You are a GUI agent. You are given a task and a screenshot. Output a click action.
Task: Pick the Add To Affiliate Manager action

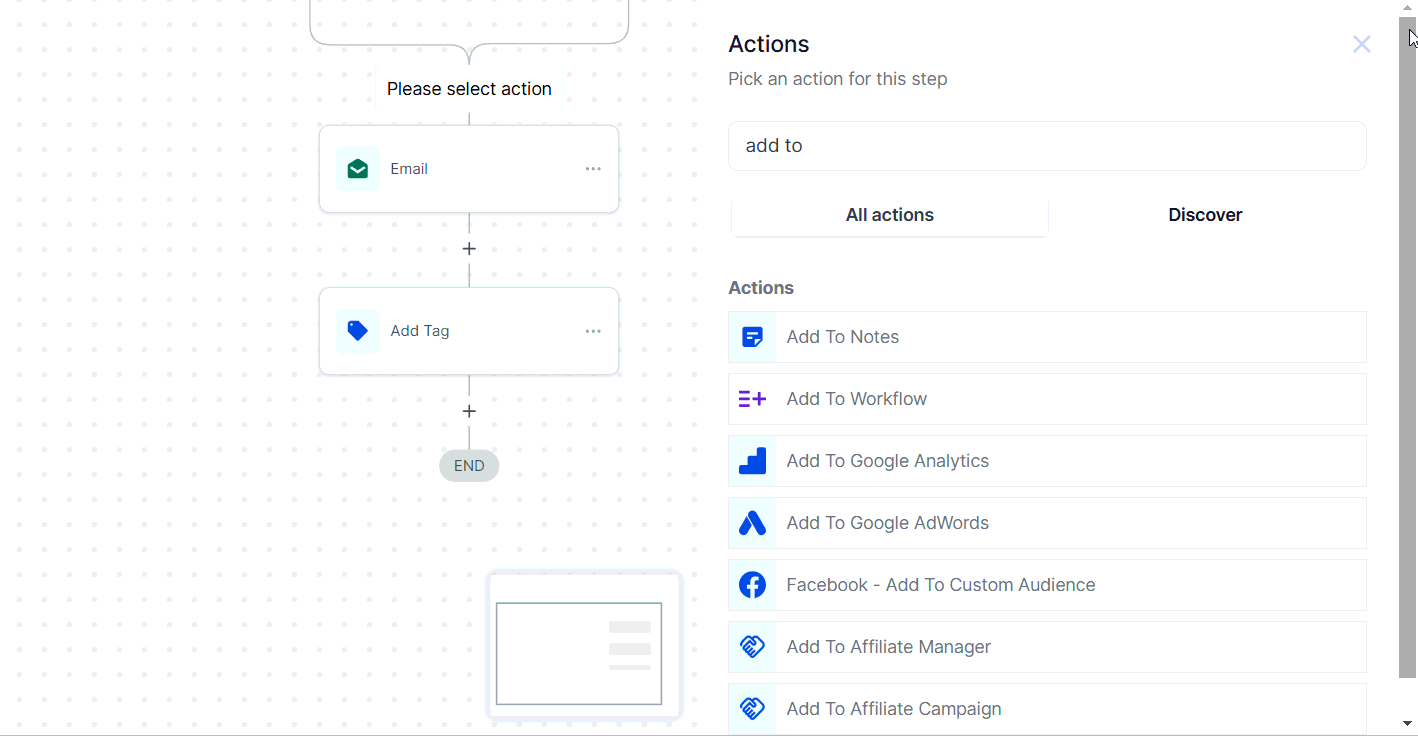1047,647
